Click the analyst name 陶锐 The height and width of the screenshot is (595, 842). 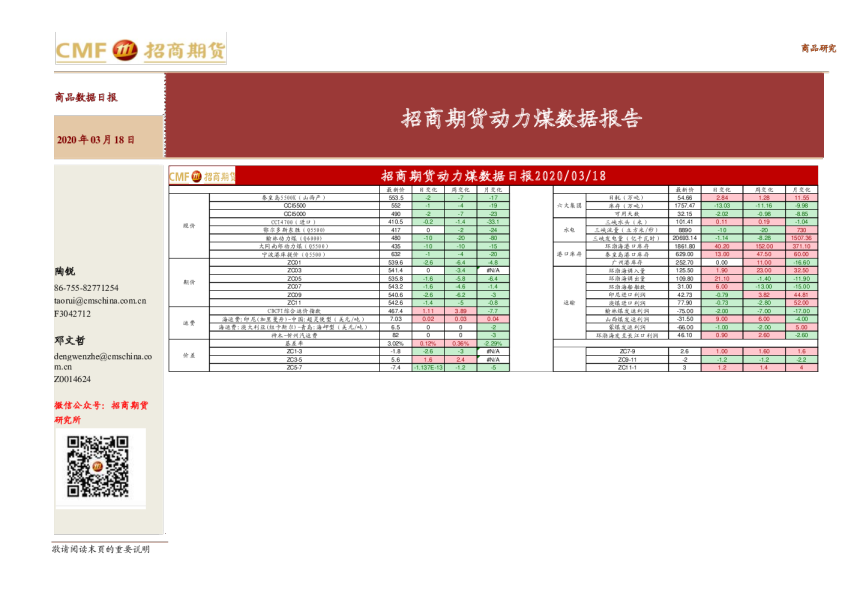click(65, 272)
